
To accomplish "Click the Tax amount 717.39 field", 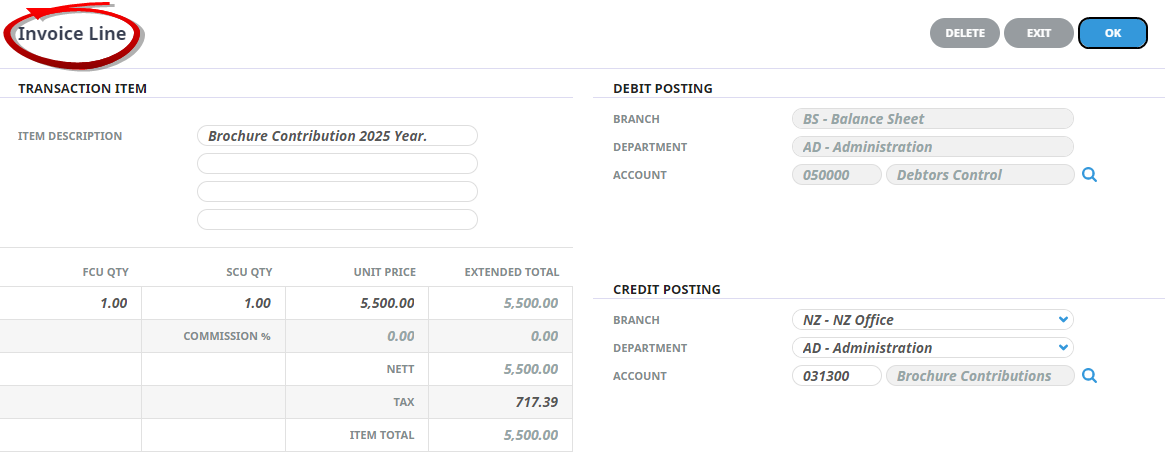I will [502, 402].
